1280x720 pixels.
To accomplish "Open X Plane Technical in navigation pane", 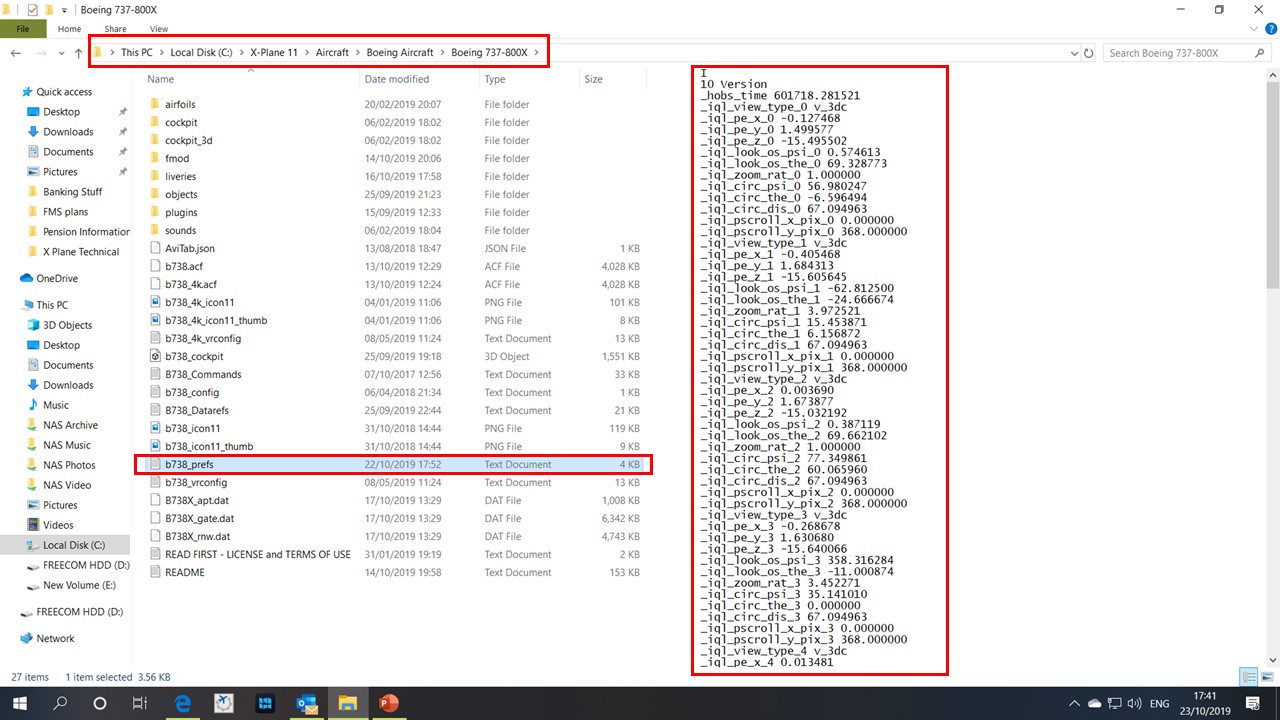I will point(81,252).
